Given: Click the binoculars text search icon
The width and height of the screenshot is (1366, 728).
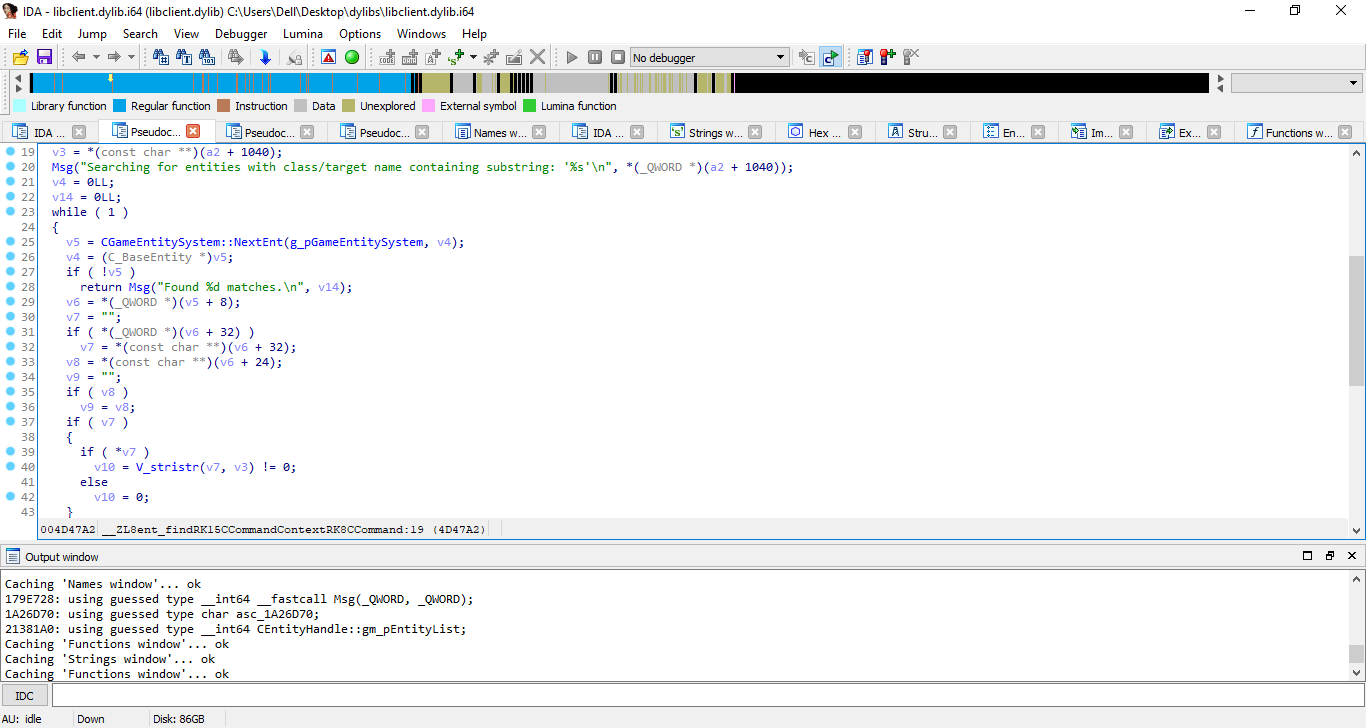Looking at the screenshot, I should 184,57.
